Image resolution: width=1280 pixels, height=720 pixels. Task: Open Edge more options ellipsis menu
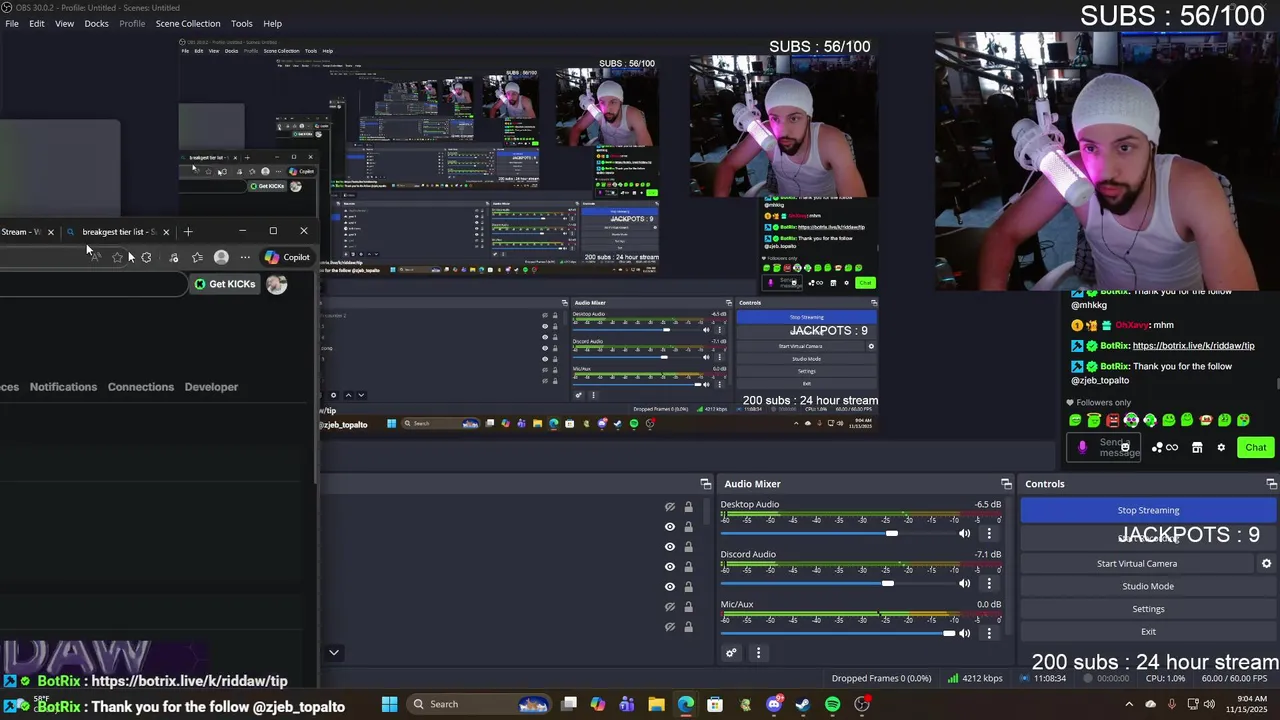[245, 257]
